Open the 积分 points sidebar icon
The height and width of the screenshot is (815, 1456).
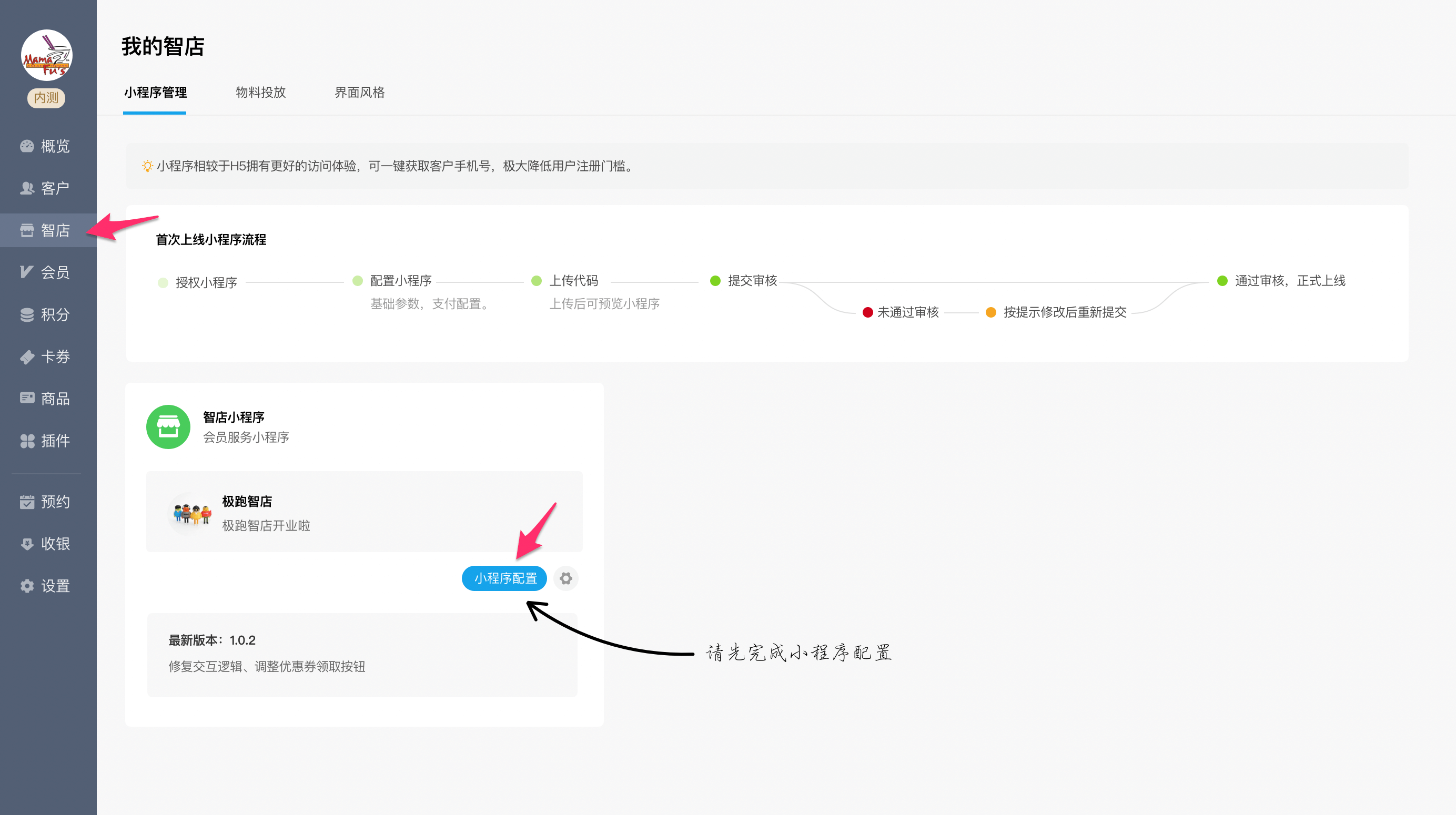[27, 315]
